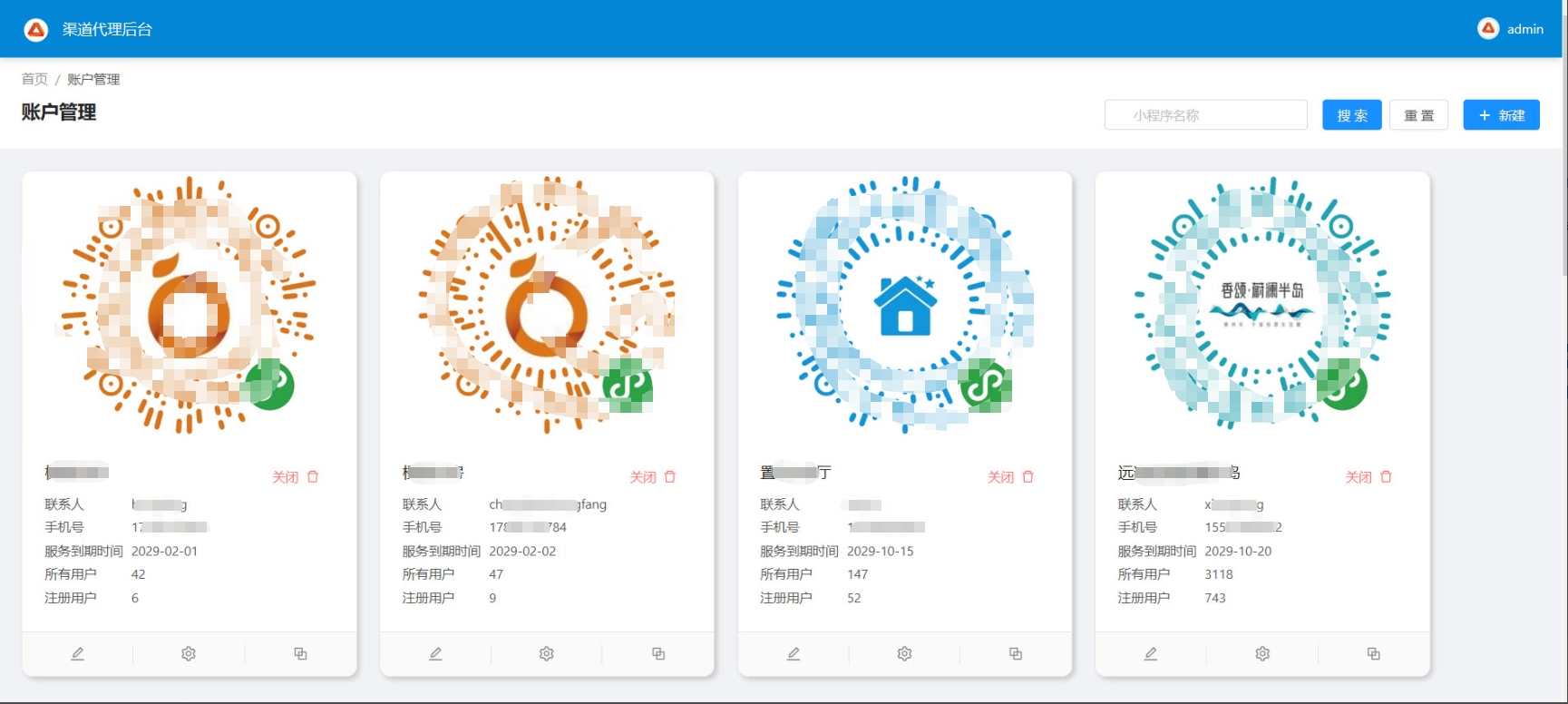Click the 所有用户 value 3118
The width and height of the screenshot is (1568, 704).
click(1219, 574)
